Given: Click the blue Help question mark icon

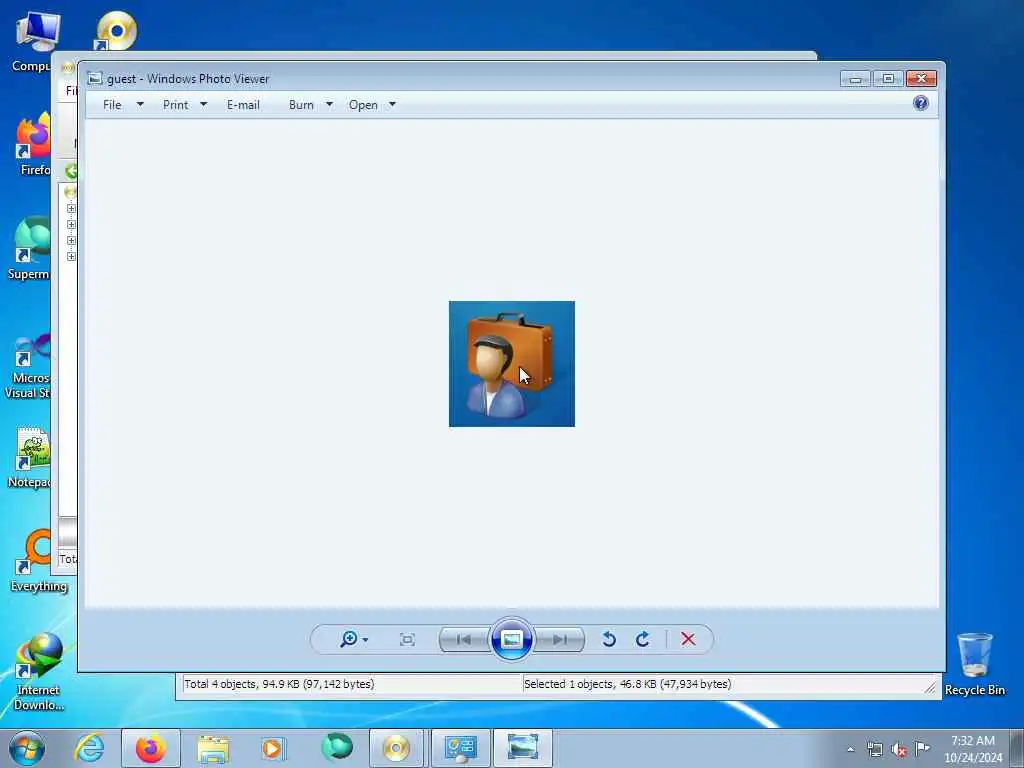Looking at the screenshot, I should click(921, 103).
